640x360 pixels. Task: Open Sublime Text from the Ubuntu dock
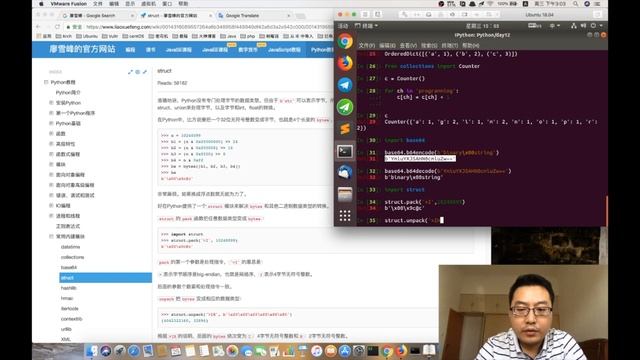click(x=345, y=129)
